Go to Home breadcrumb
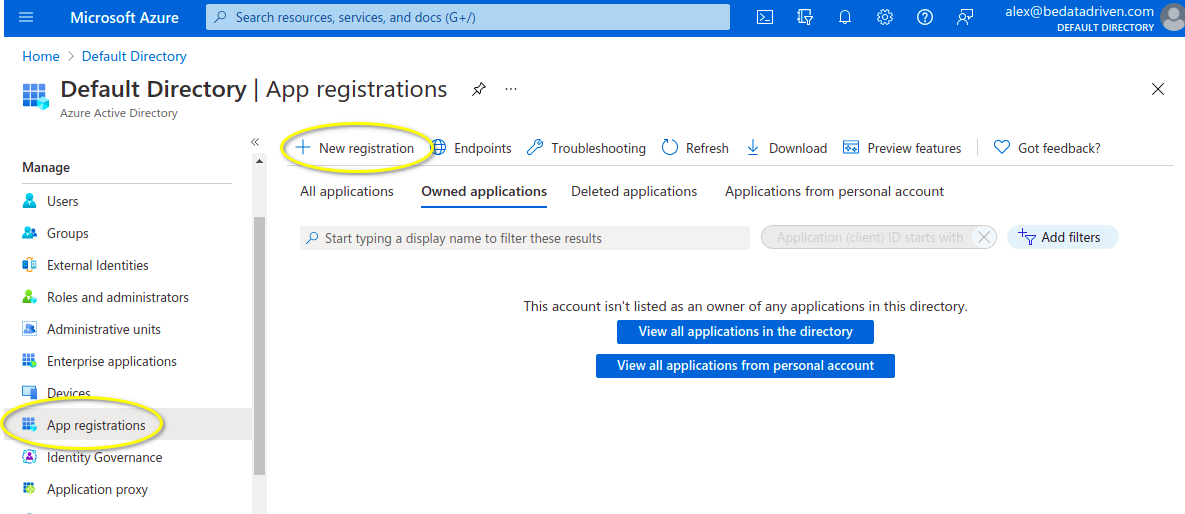The height and width of the screenshot is (514, 1185). (x=41, y=57)
